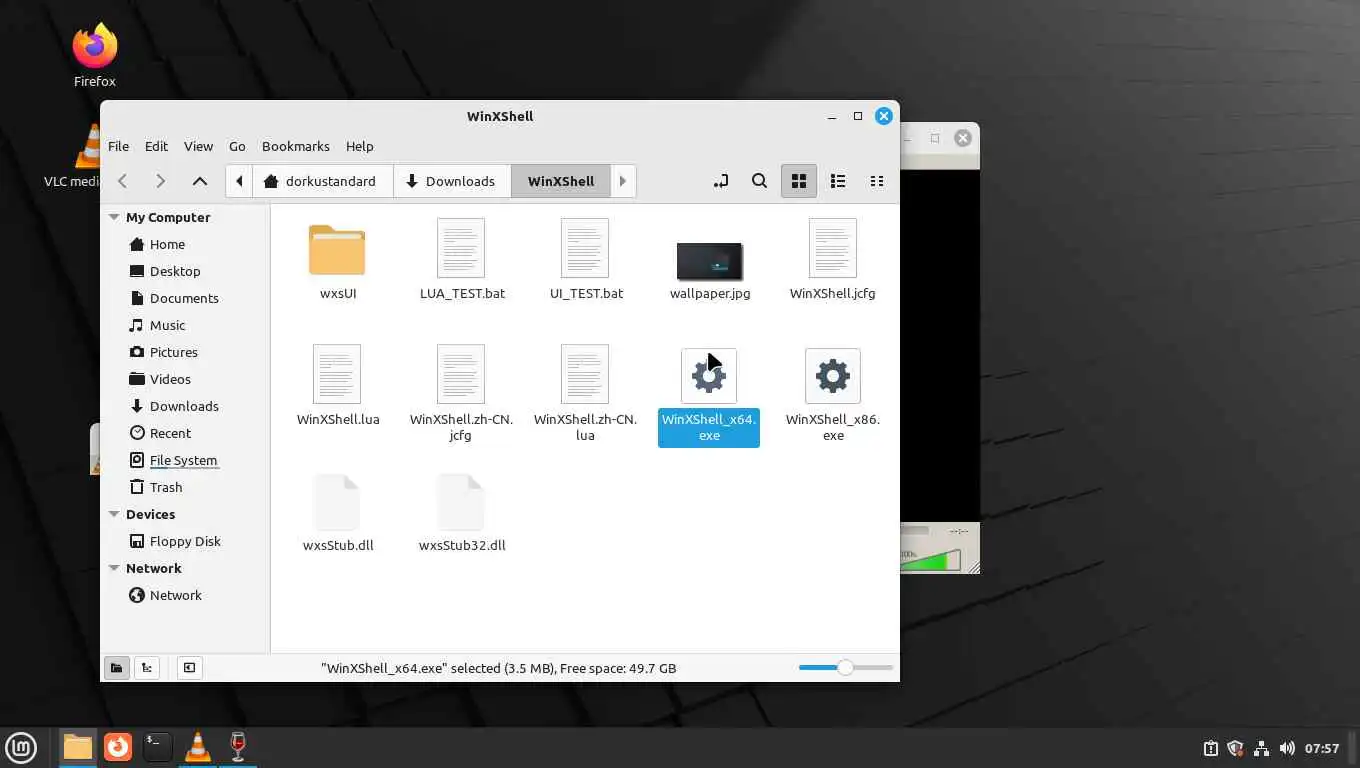This screenshot has height=768, width=1360.
Task: Go up to the parent folder
Action: pyautogui.click(x=200, y=181)
